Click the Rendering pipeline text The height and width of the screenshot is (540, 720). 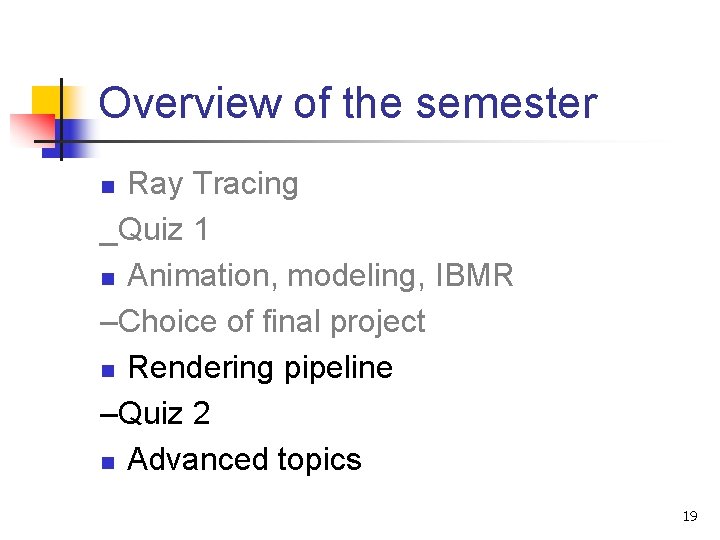[x=260, y=368]
